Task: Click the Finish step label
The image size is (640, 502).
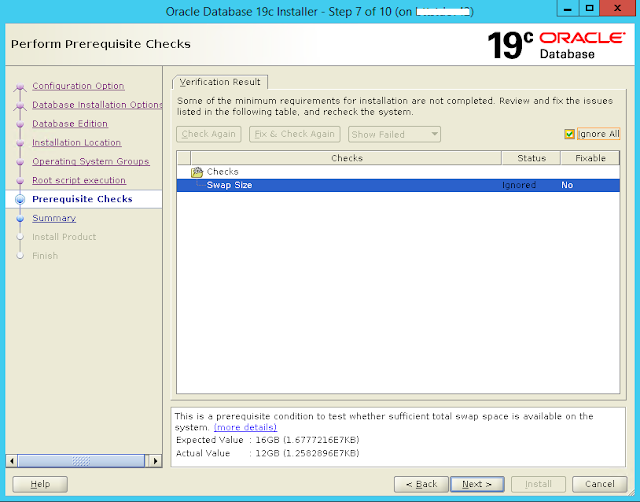Action: [x=45, y=256]
